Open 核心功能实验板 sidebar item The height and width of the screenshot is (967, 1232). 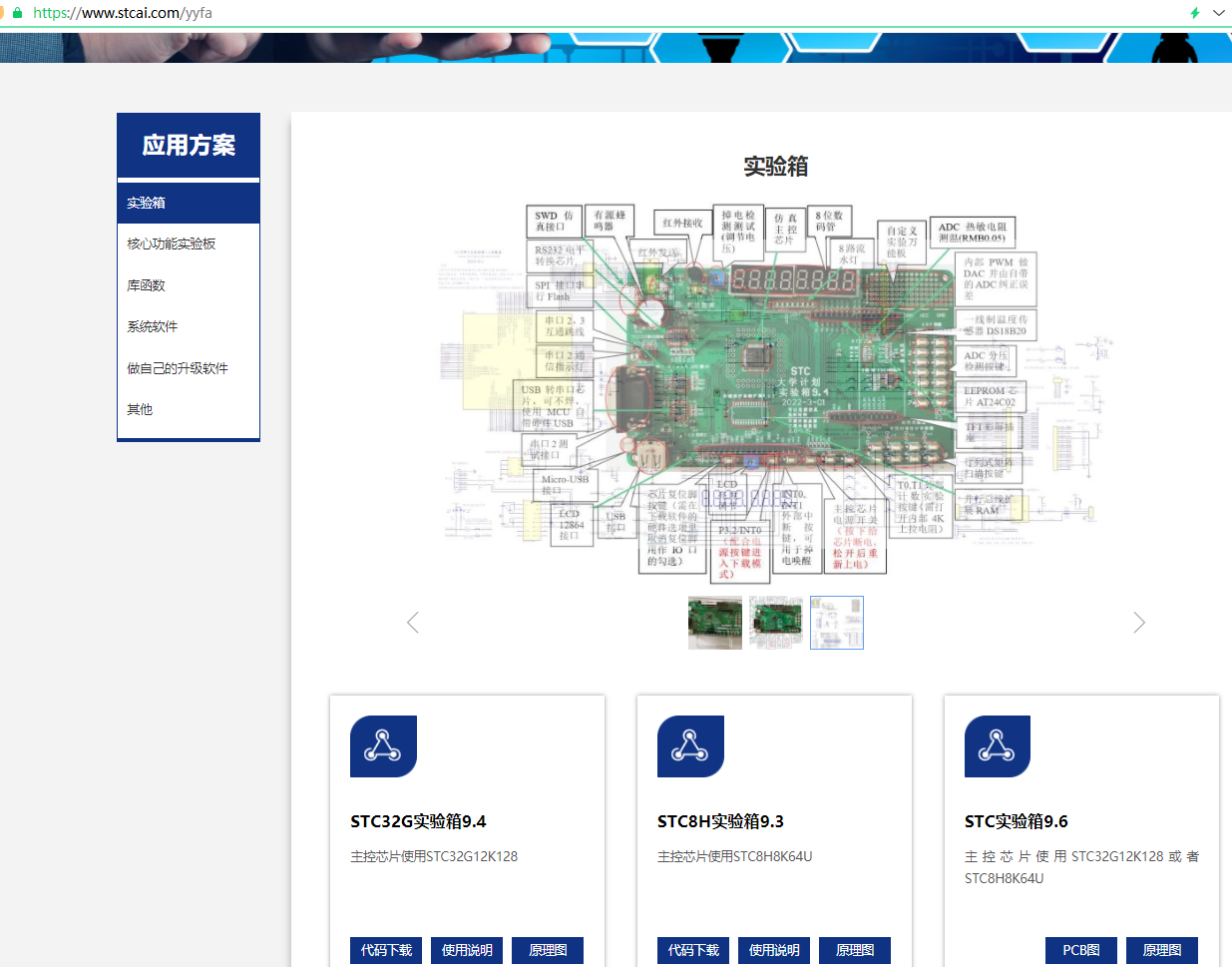coord(189,243)
